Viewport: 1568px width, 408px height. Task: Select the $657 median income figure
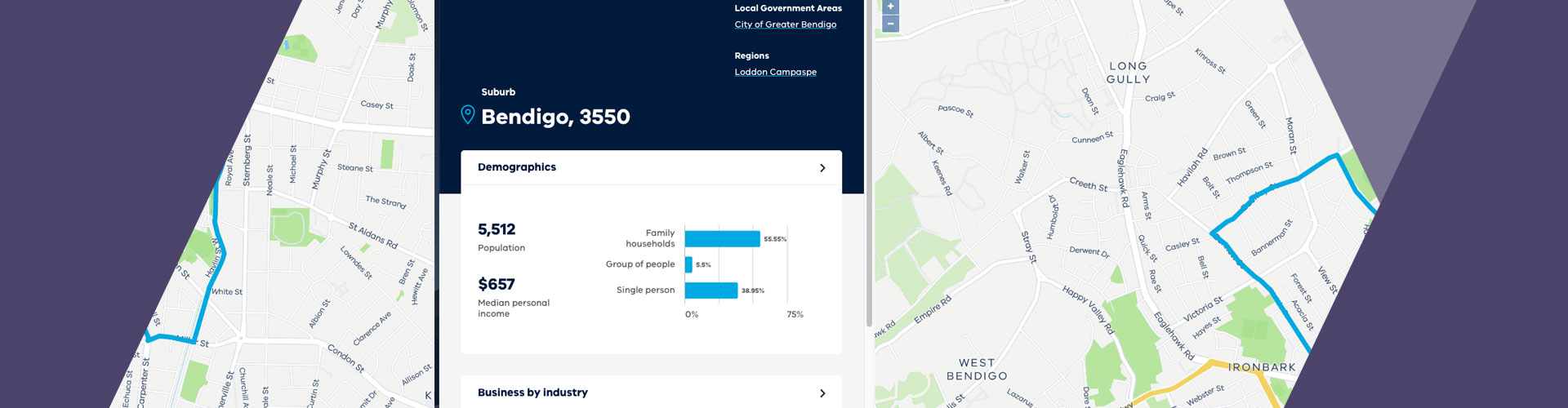pyautogui.click(x=497, y=284)
